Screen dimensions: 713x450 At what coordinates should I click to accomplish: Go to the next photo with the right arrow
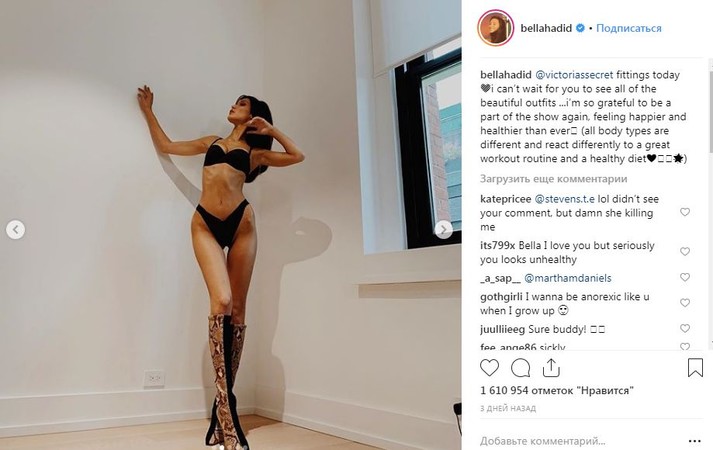[x=443, y=230]
